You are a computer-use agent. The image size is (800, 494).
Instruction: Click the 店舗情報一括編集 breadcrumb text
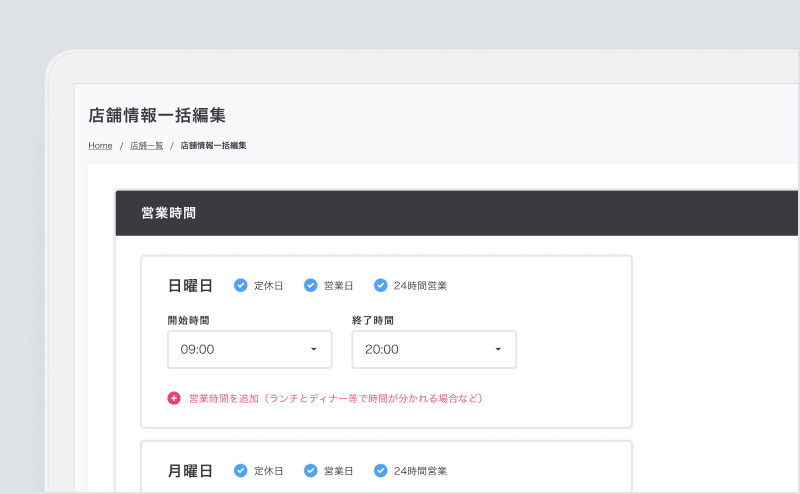point(213,145)
